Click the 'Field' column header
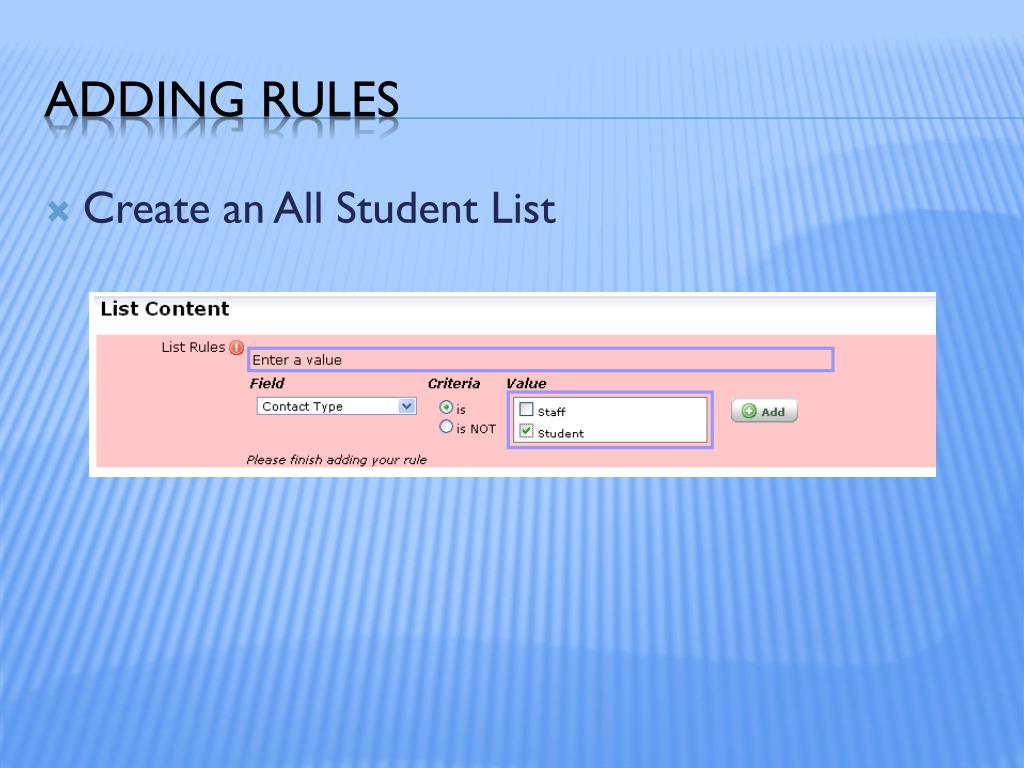1024x768 pixels. tap(266, 383)
